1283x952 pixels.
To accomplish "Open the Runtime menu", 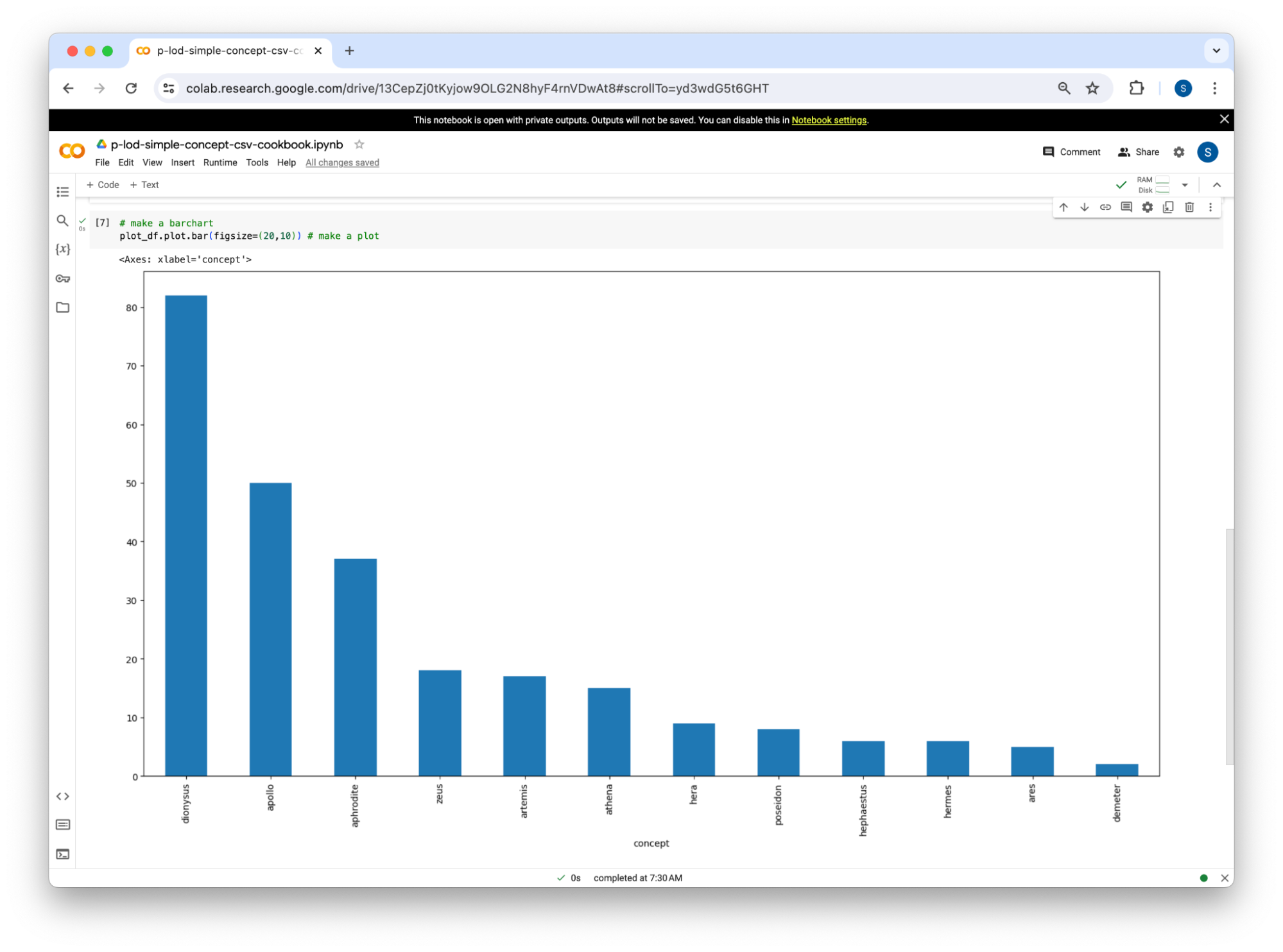I will [x=220, y=162].
